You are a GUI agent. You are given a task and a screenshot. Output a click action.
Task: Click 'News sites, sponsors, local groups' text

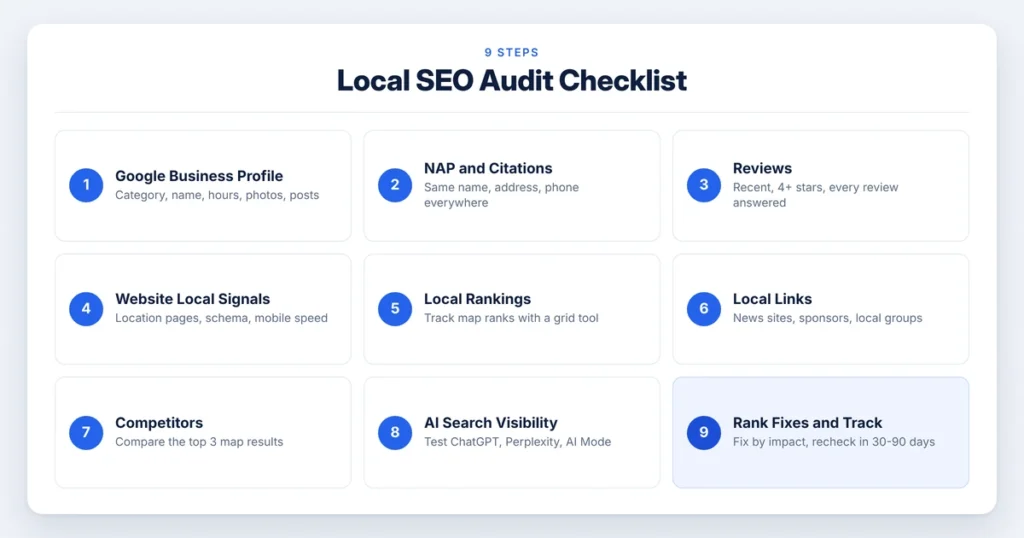coord(827,318)
